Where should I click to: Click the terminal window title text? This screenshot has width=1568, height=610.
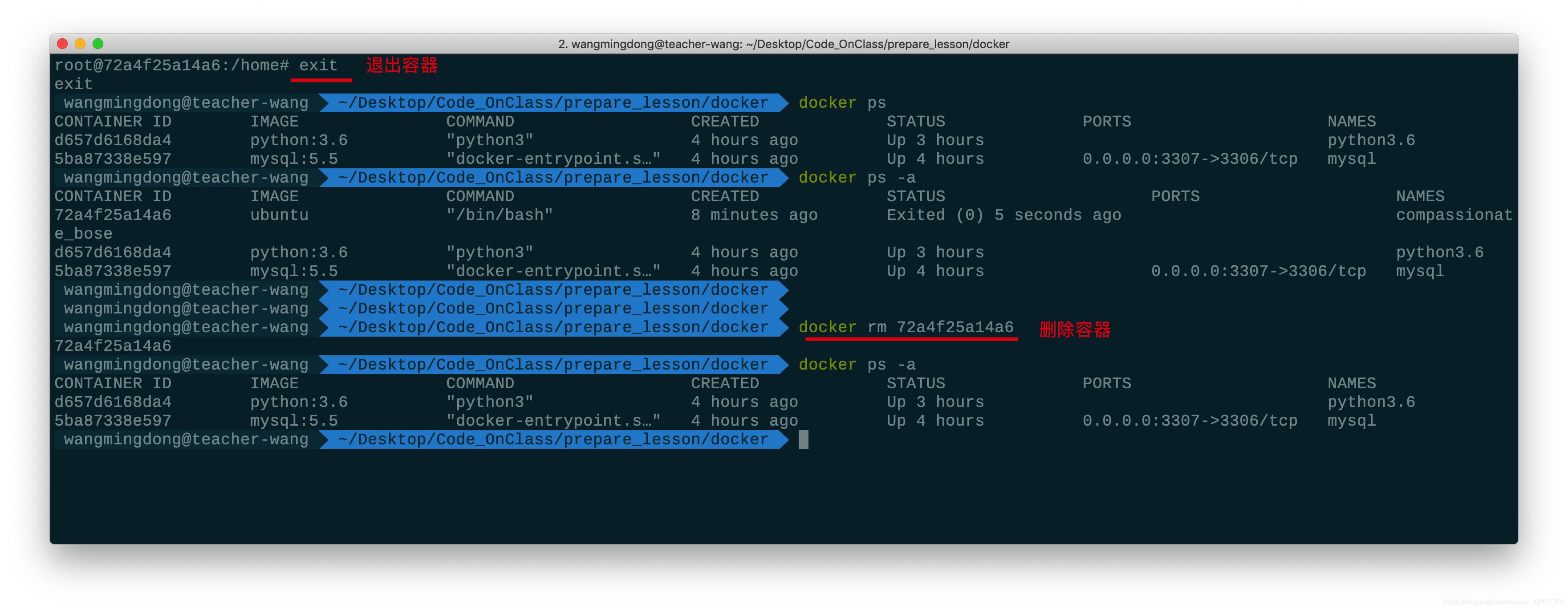click(x=784, y=44)
